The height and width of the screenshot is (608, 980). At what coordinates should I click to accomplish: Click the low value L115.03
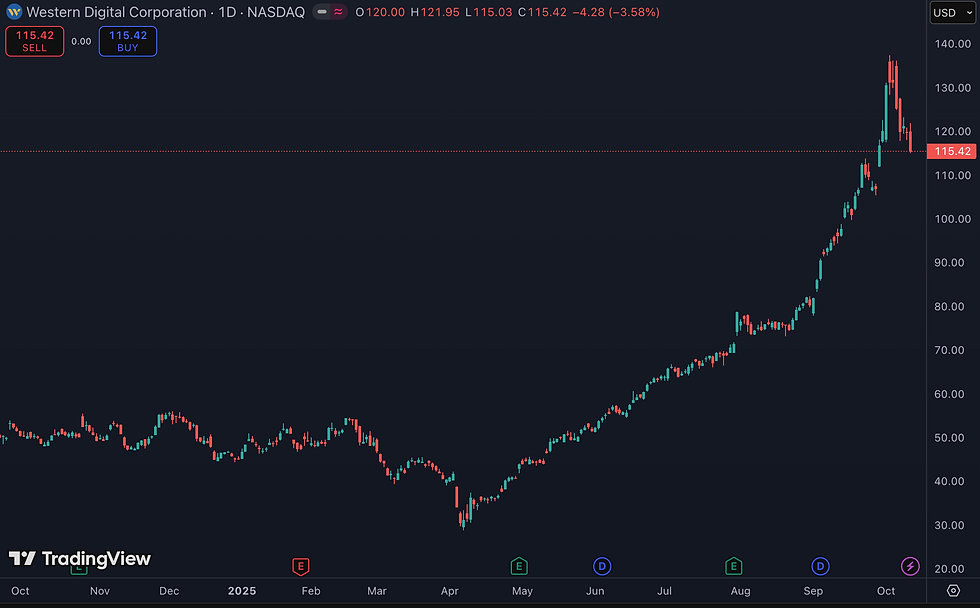click(x=489, y=12)
